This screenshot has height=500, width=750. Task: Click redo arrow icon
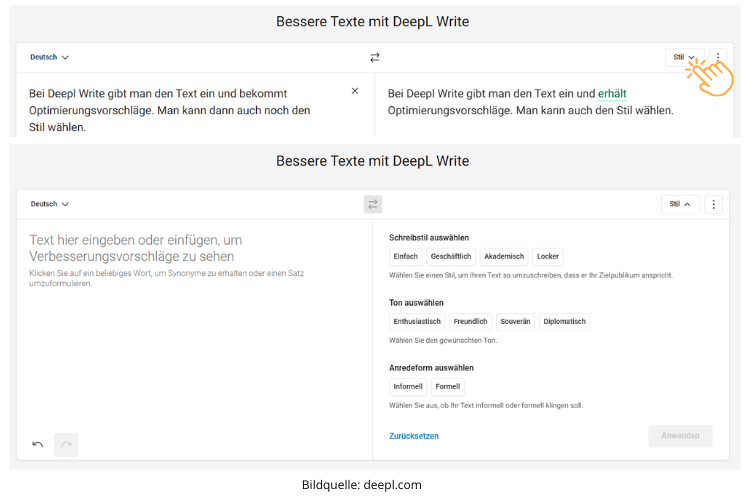tap(66, 444)
